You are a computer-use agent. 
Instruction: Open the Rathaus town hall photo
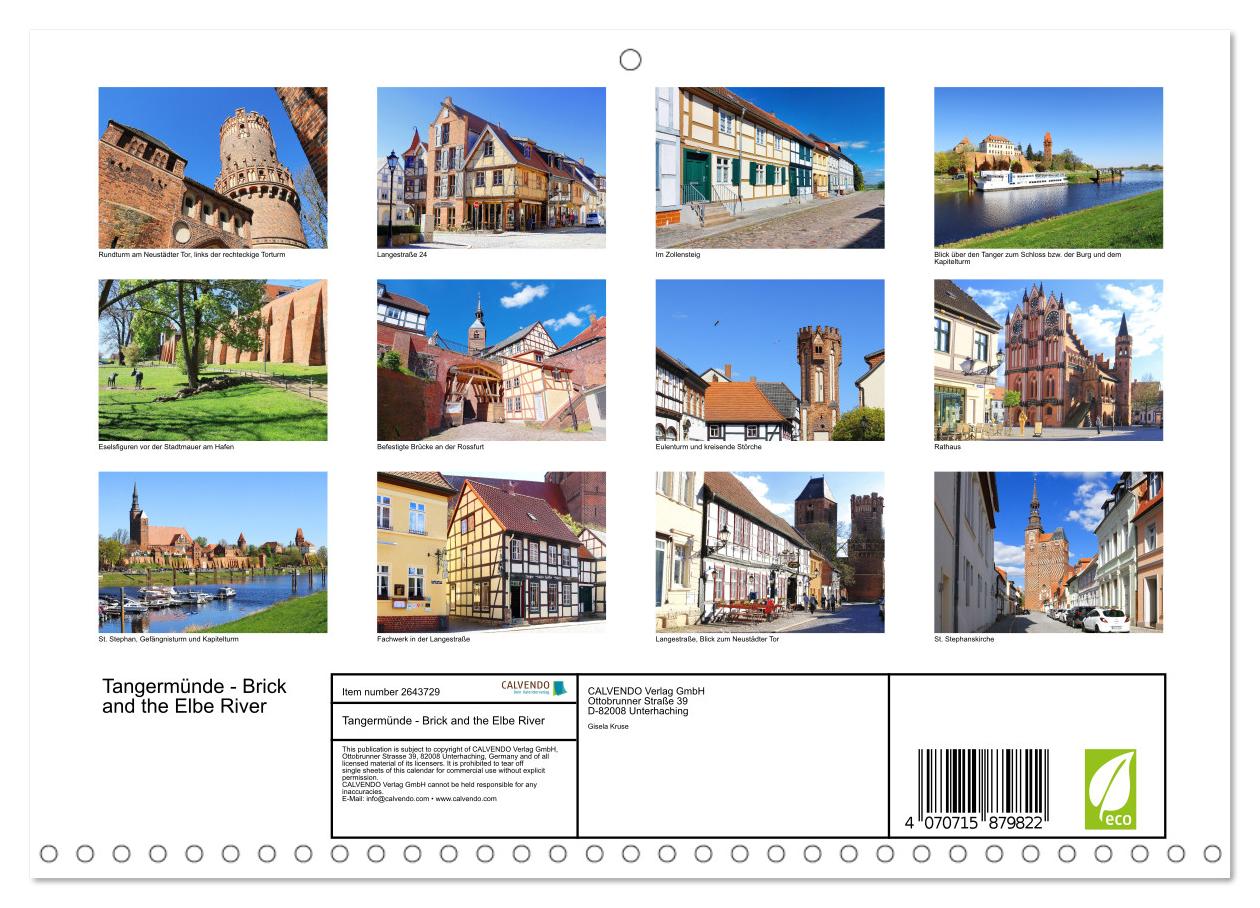(x=1049, y=360)
